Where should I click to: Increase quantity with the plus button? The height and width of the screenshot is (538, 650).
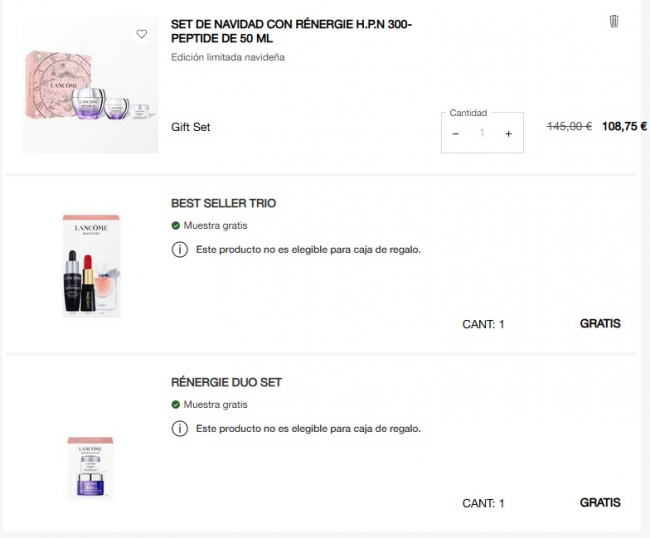point(508,133)
